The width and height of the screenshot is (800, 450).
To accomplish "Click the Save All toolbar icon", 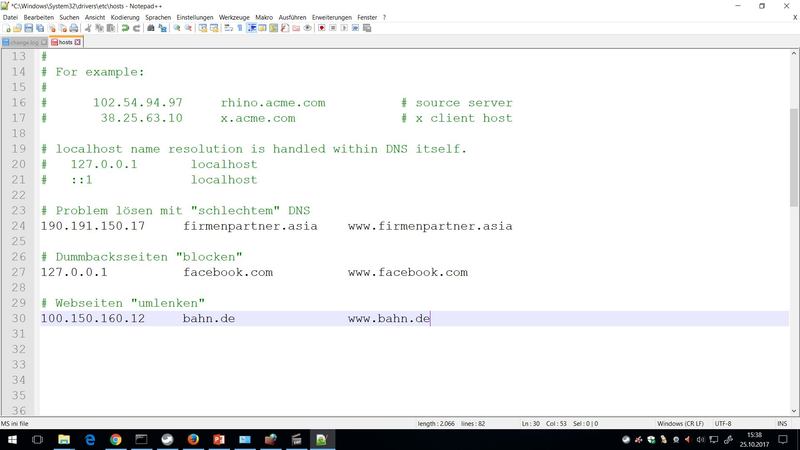I will click(40, 28).
